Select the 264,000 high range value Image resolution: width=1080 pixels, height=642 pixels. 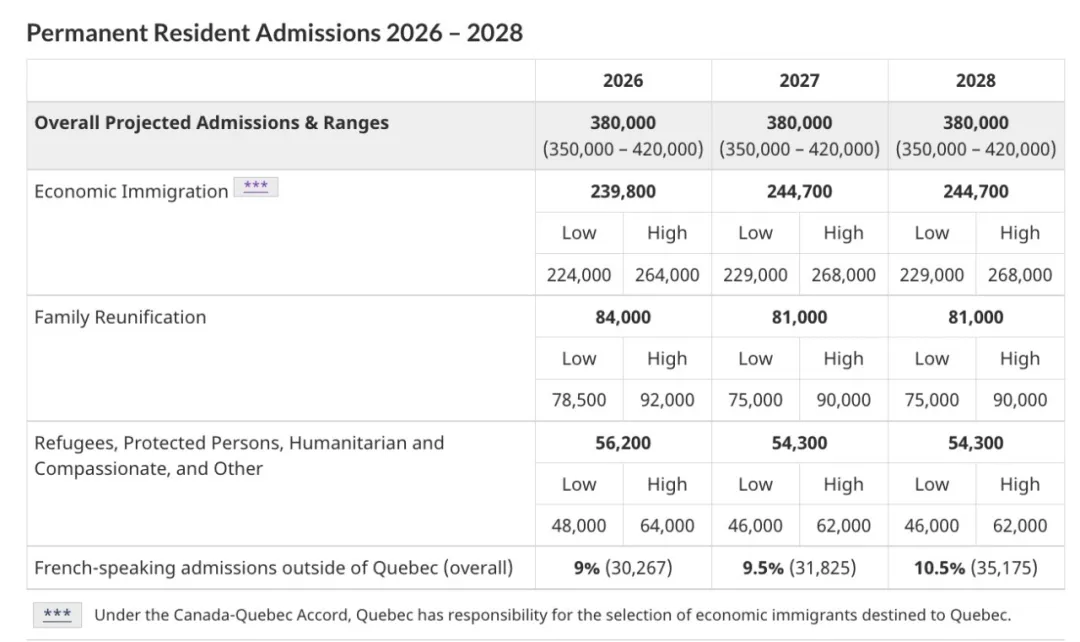click(x=667, y=274)
